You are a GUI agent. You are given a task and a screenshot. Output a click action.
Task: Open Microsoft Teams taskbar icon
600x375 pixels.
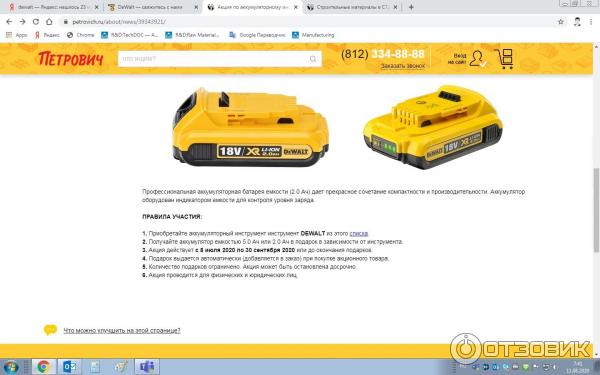(147, 367)
